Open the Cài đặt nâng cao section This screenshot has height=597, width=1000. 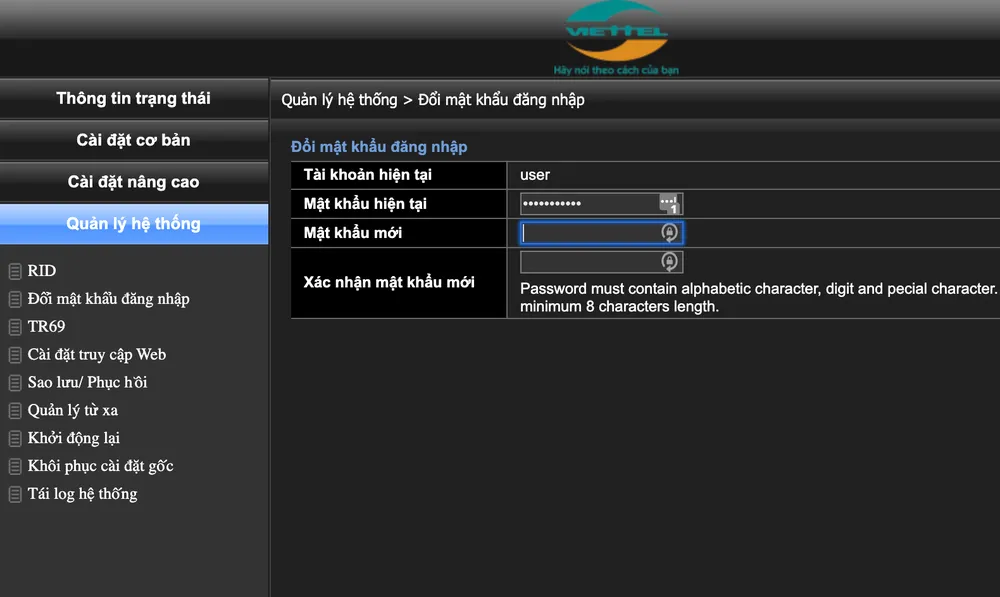[x=133, y=181]
